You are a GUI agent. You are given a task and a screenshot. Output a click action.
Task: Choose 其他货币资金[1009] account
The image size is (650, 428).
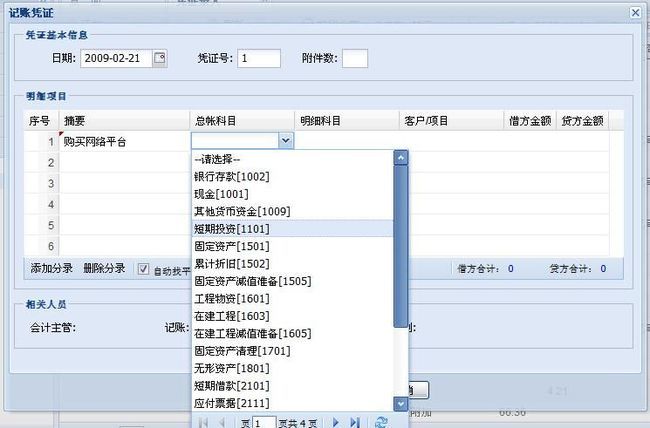coord(292,212)
